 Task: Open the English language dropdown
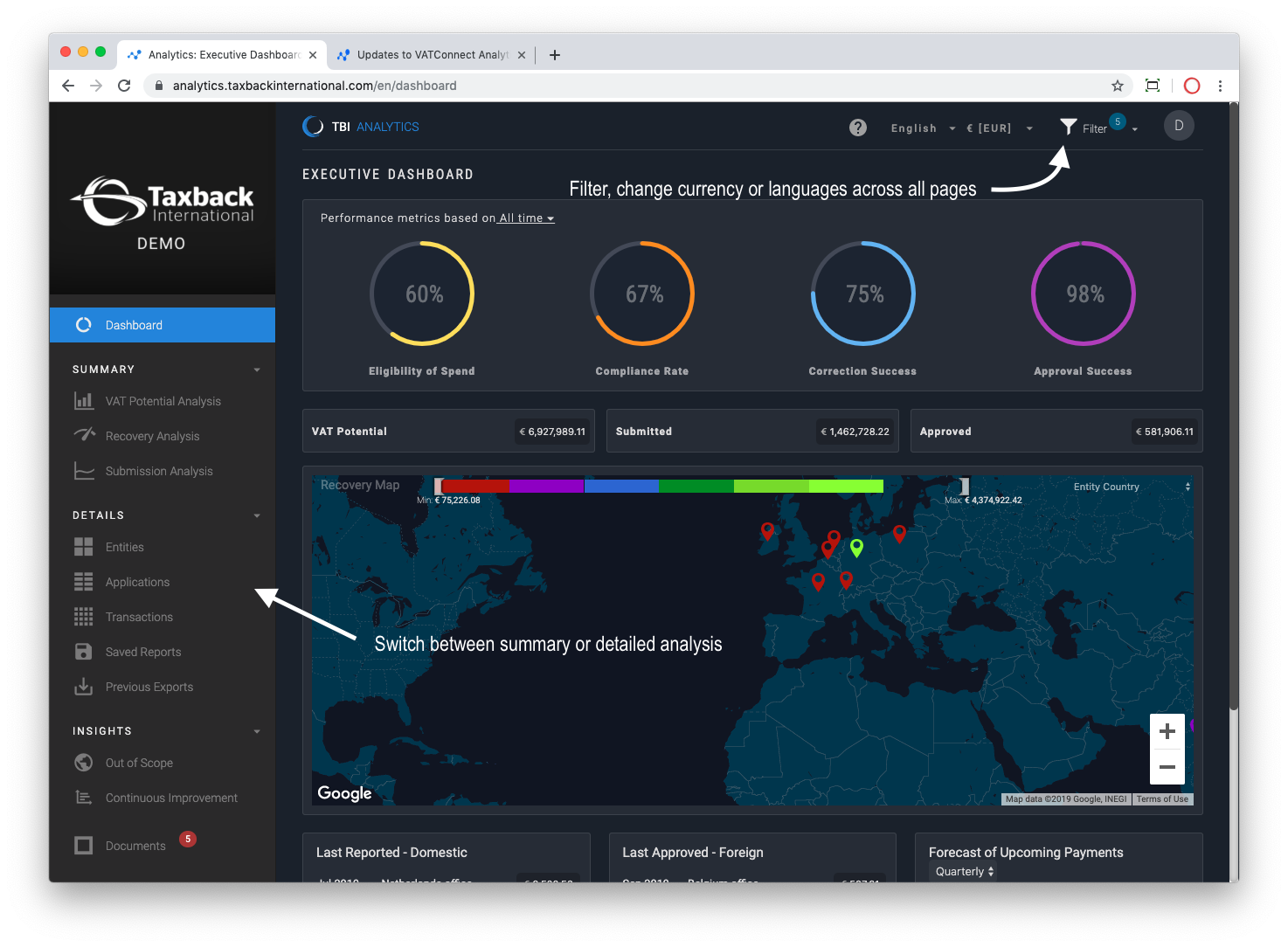pos(923,128)
